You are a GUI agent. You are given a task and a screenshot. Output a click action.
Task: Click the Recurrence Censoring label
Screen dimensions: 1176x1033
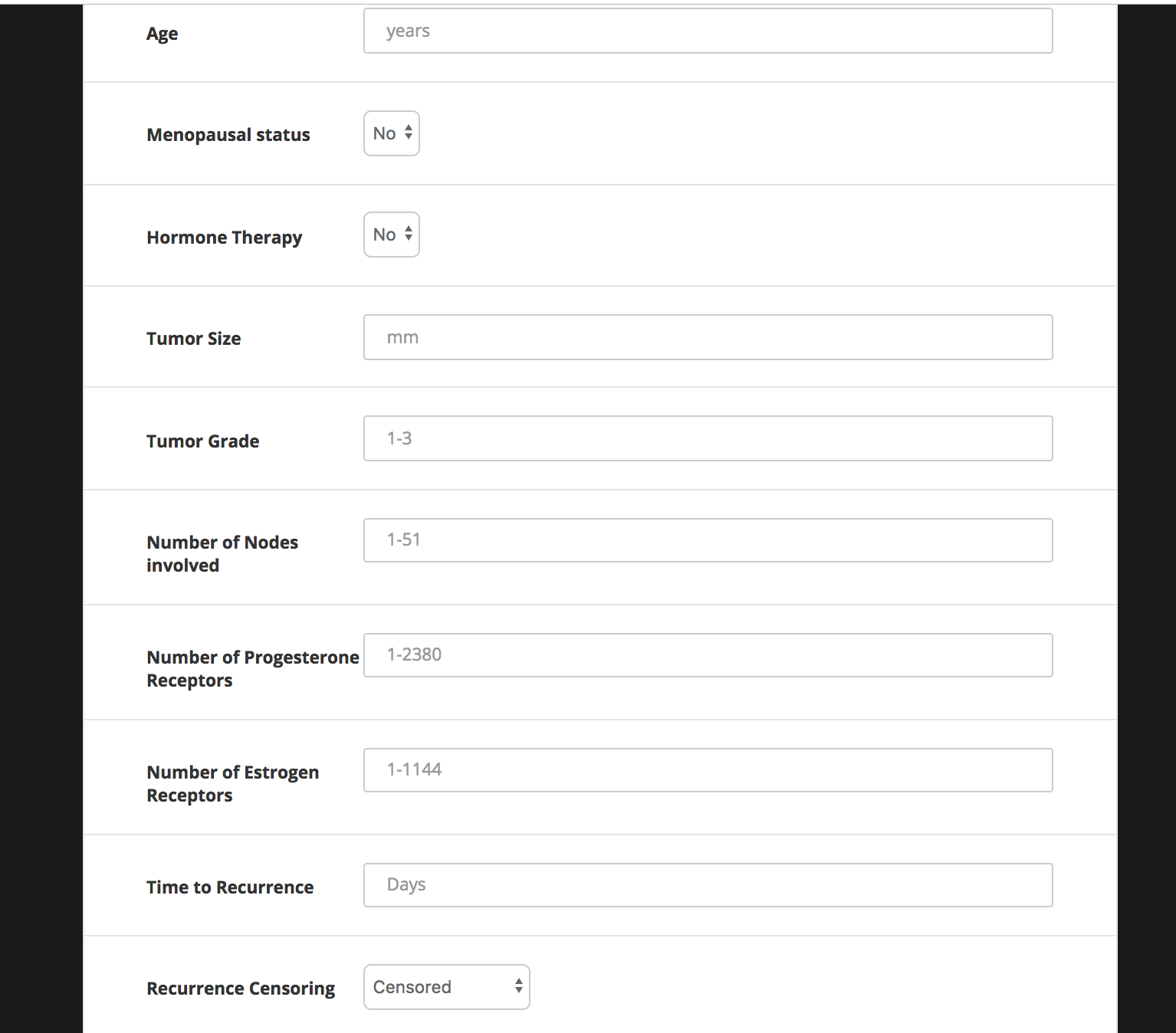(241, 989)
